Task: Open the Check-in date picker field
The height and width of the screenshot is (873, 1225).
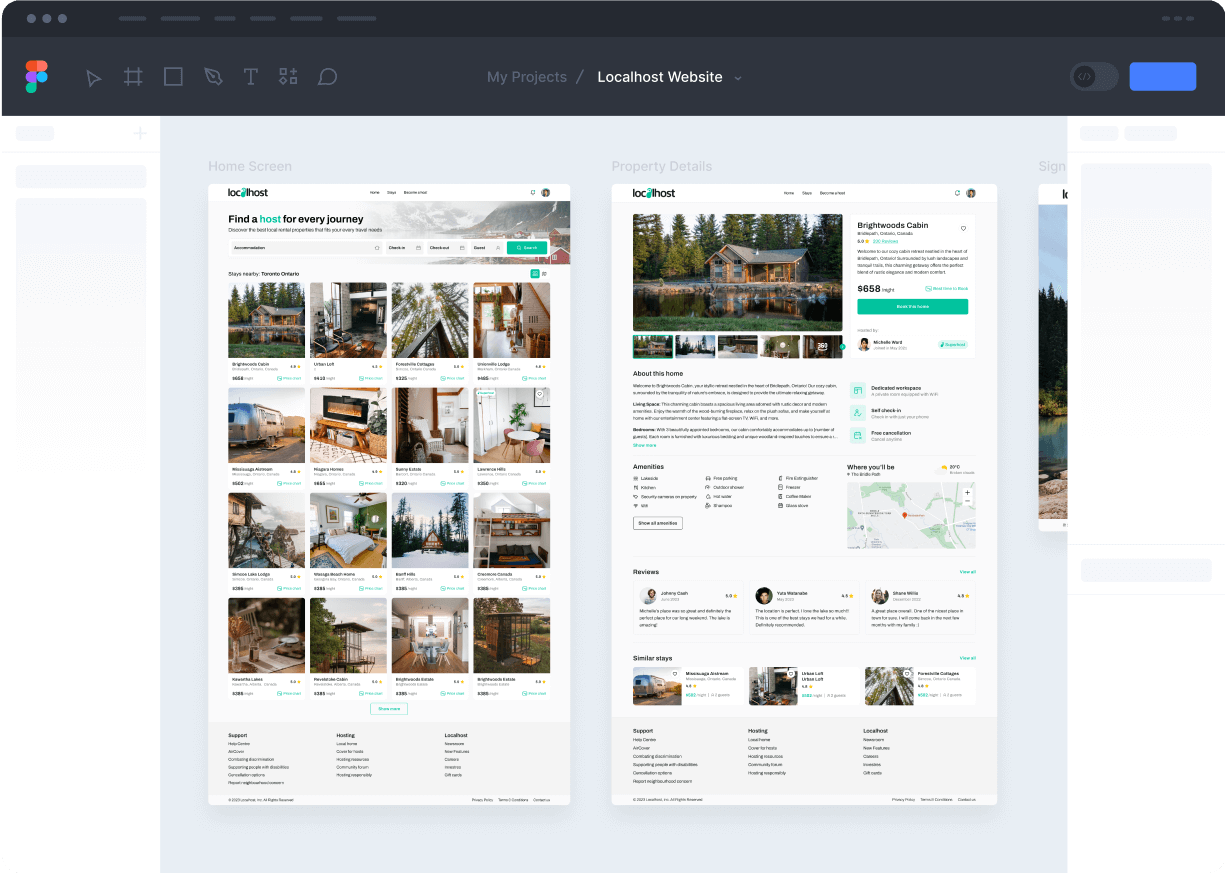Action: [x=404, y=247]
